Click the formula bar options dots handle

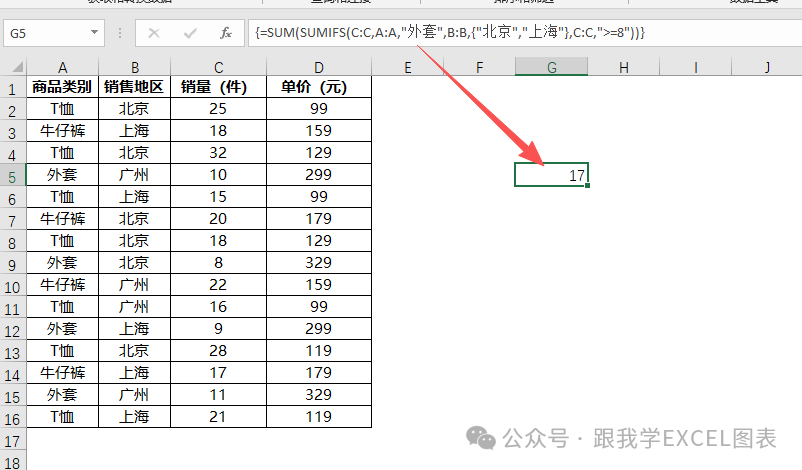tap(120, 33)
